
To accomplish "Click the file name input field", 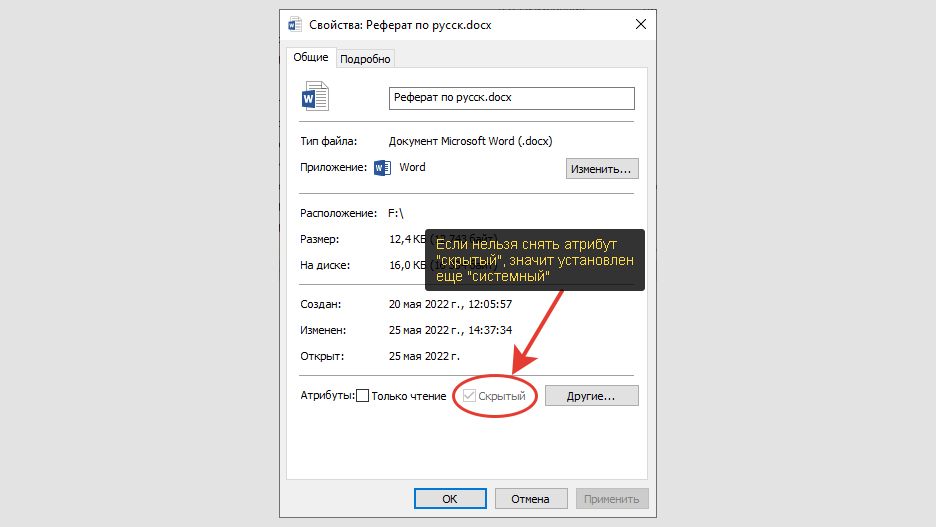I will click(512, 98).
